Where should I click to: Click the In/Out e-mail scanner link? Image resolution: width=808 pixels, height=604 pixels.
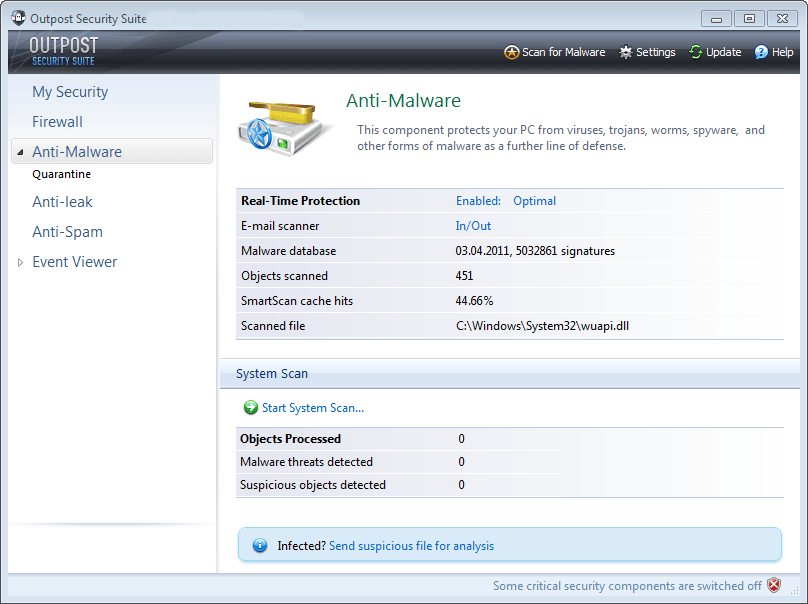pyautogui.click(x=473, y=226)
